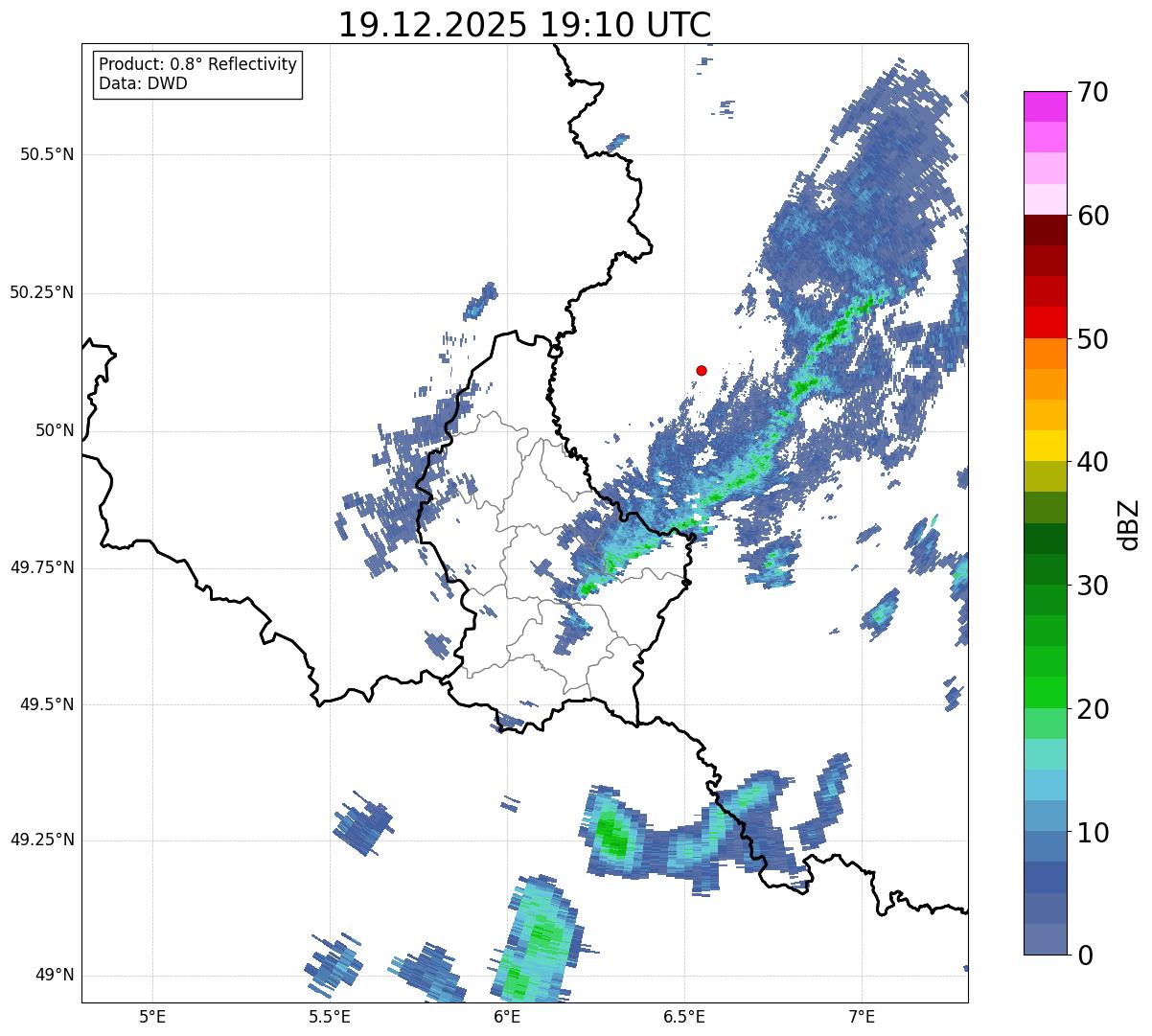Click the 6.5°E longitude label
The image size is (1152, 1036).
tap(684, 1016)
